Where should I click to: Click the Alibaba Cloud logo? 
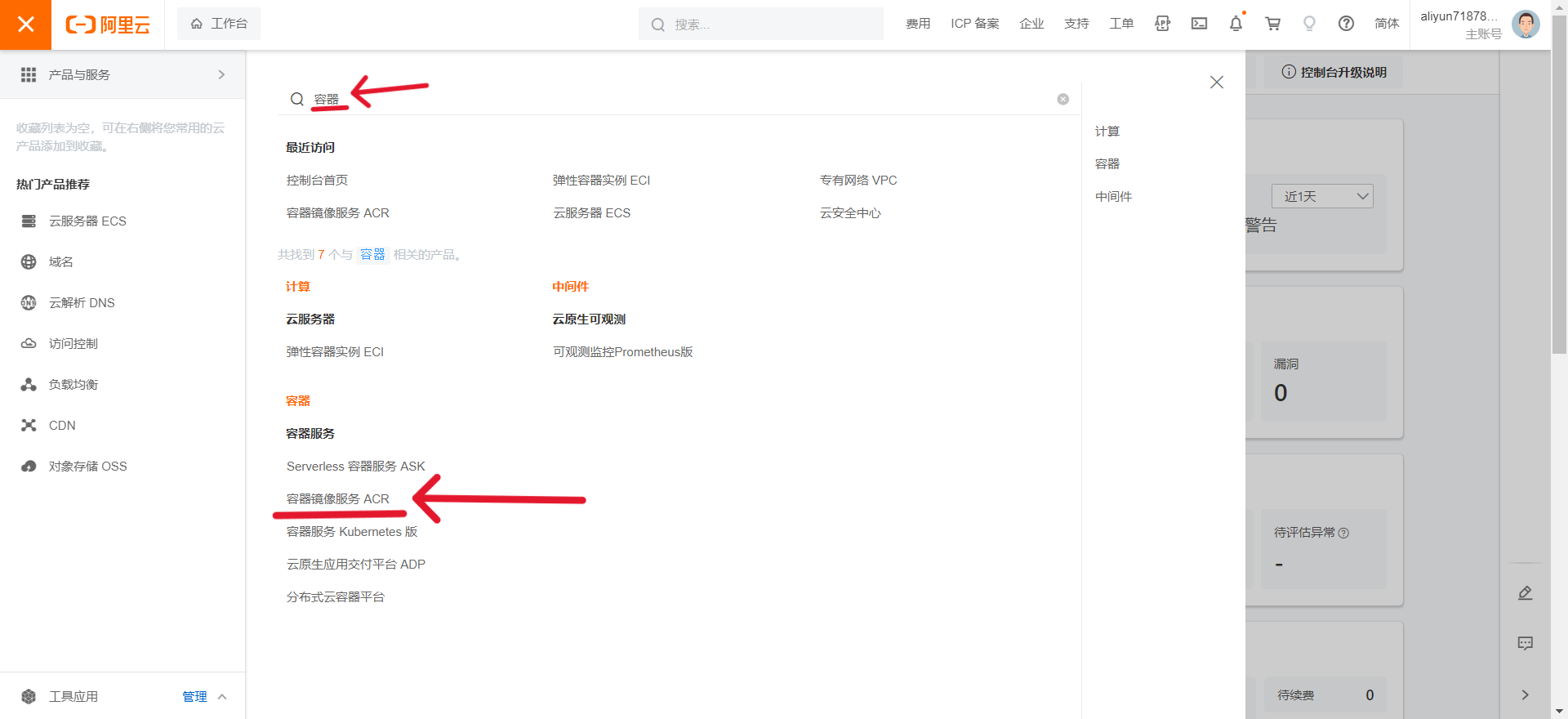(108, 25)
